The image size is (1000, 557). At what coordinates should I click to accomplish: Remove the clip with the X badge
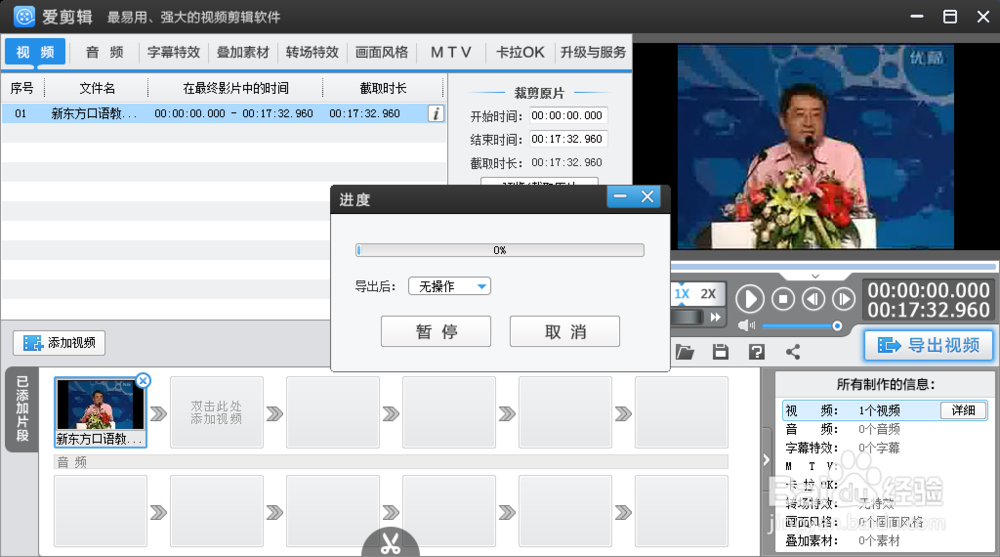pos(143,381)
